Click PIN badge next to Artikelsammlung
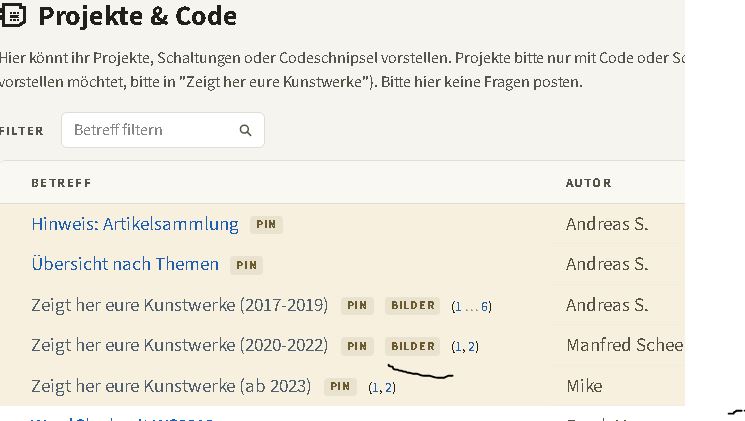The image size is (745, 421). click(x=266, y=224)
